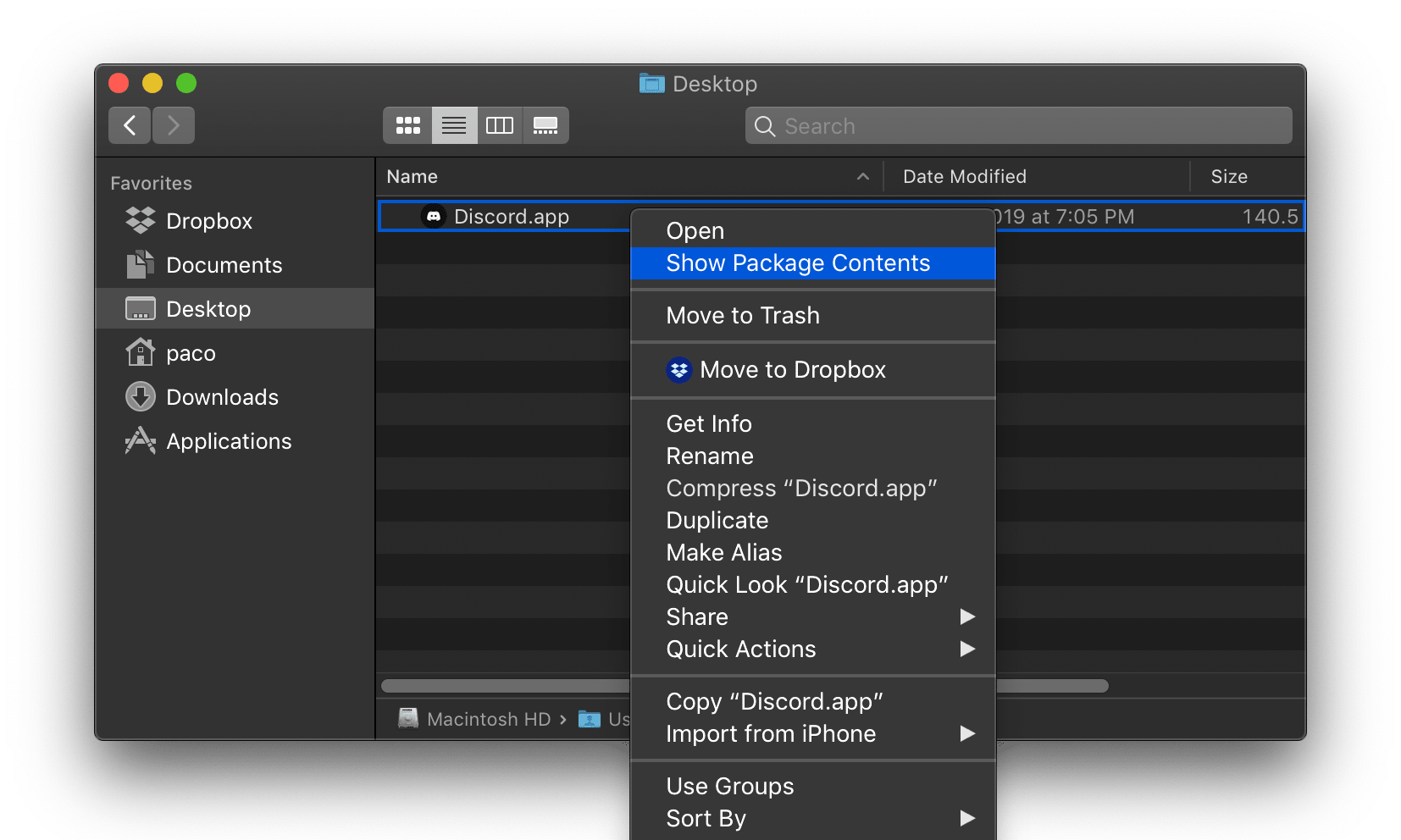Click the Applications icon in sidebar

141,440
